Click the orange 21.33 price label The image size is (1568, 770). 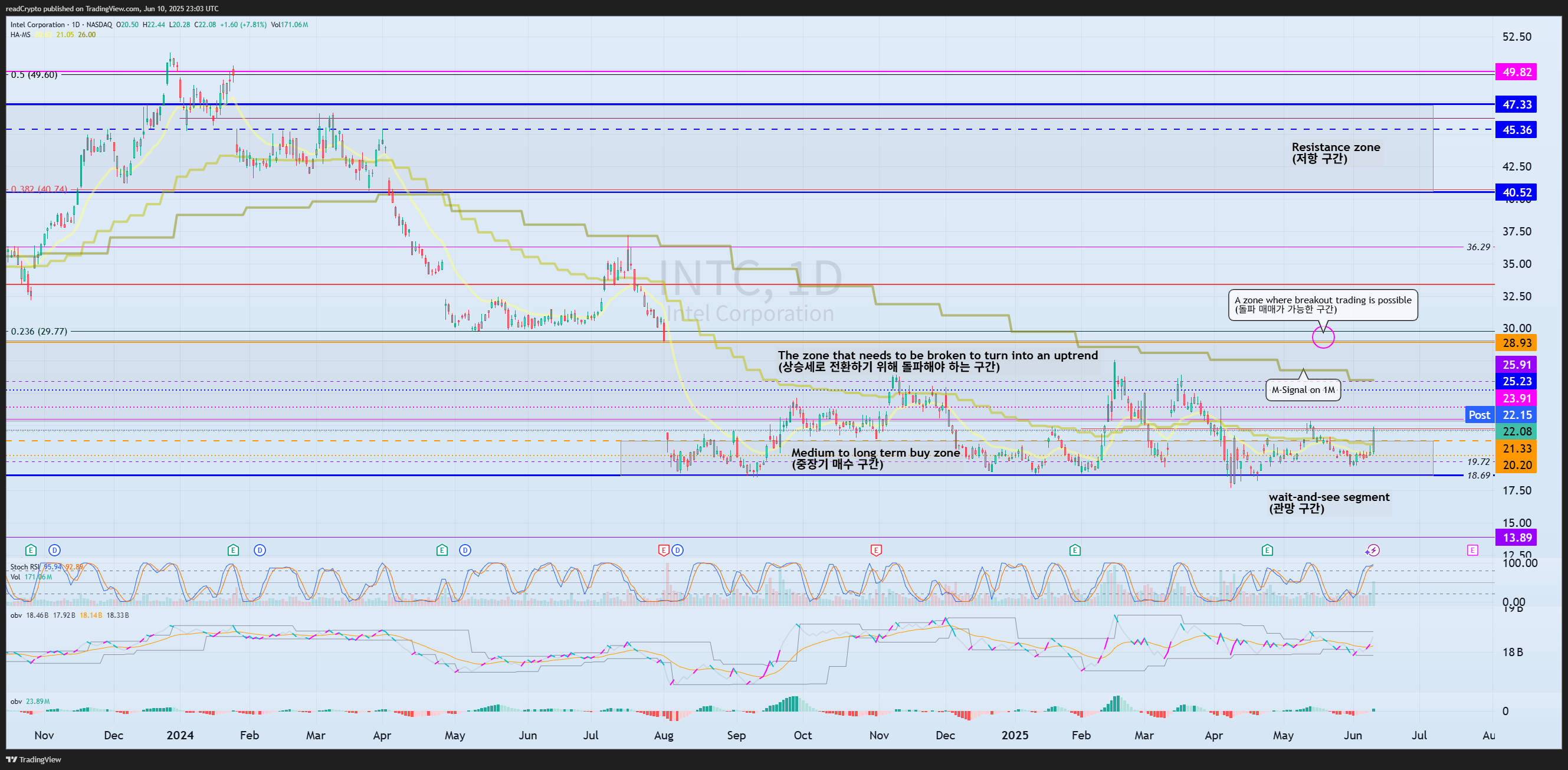pos(1515,448)
